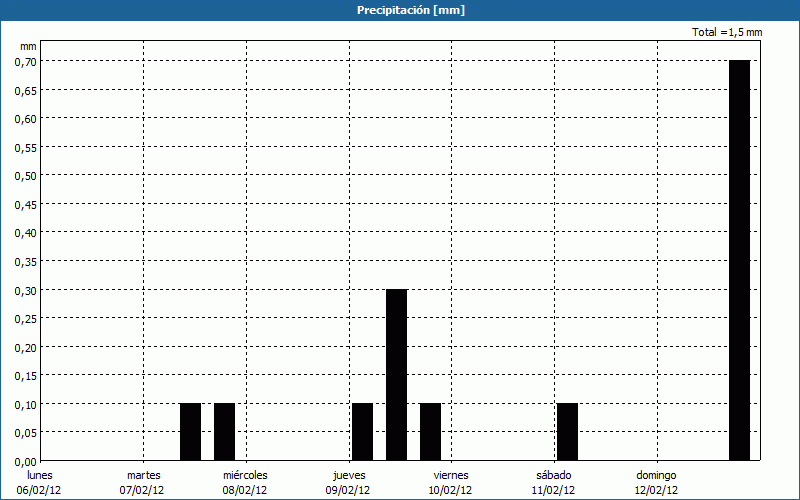Click the date 09/02/12

point(348,490)
